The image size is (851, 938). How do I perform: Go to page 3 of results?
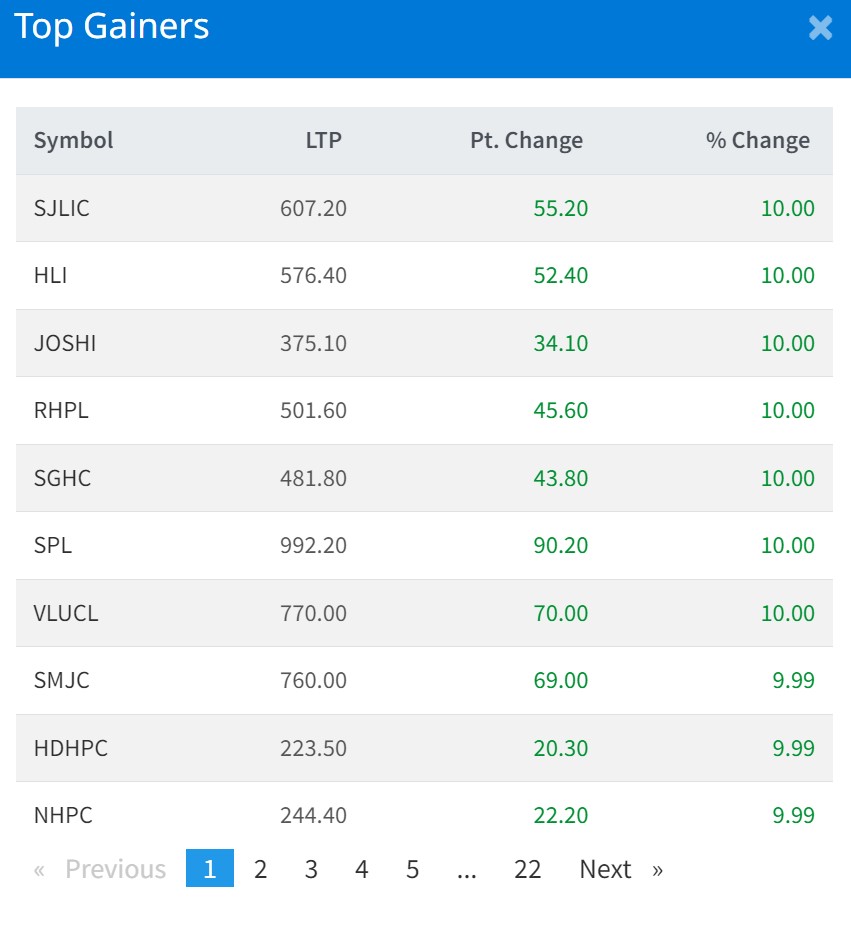click(311, 869)
